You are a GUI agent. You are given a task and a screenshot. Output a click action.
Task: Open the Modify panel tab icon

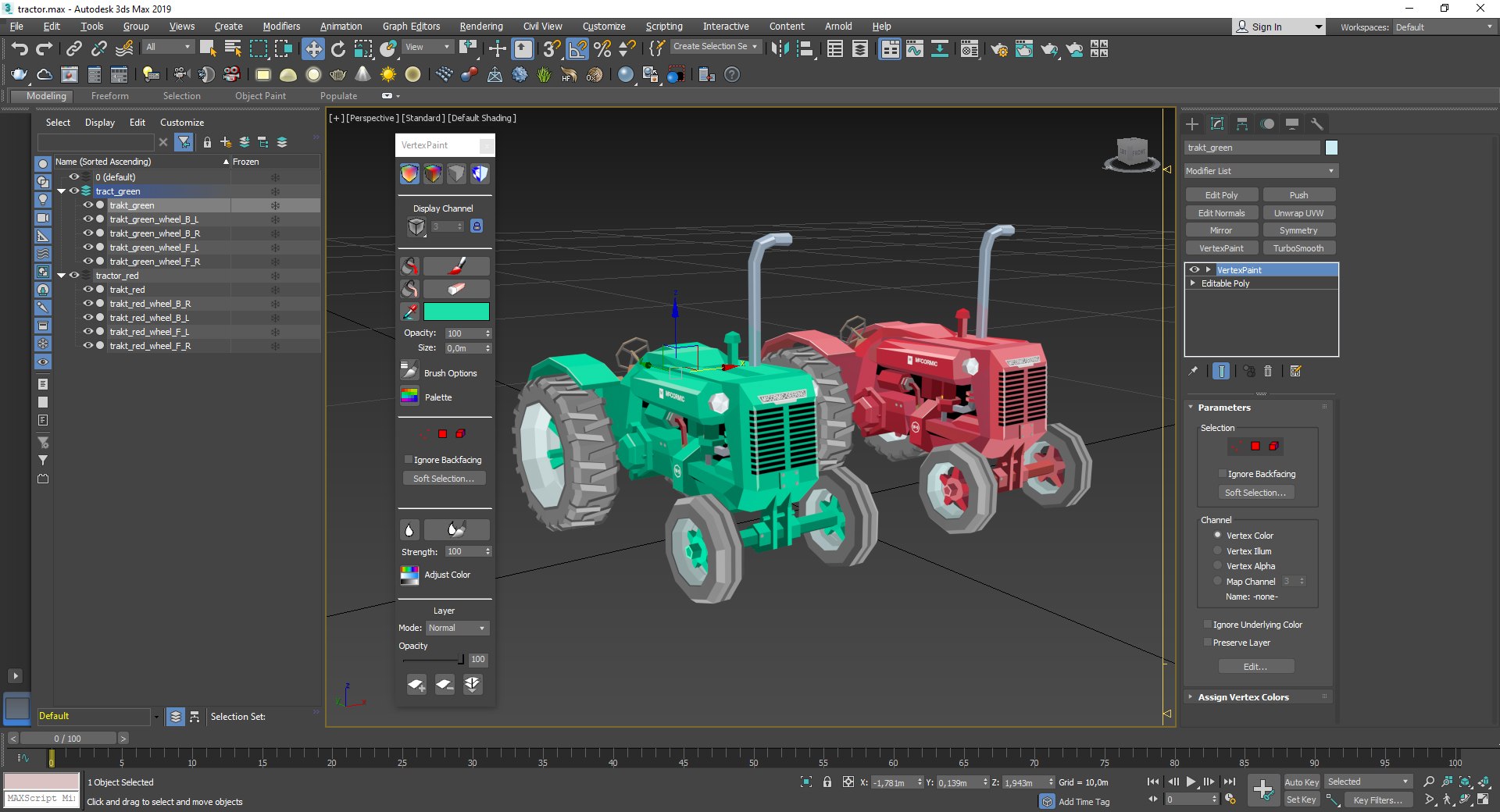coord(1217,123)
